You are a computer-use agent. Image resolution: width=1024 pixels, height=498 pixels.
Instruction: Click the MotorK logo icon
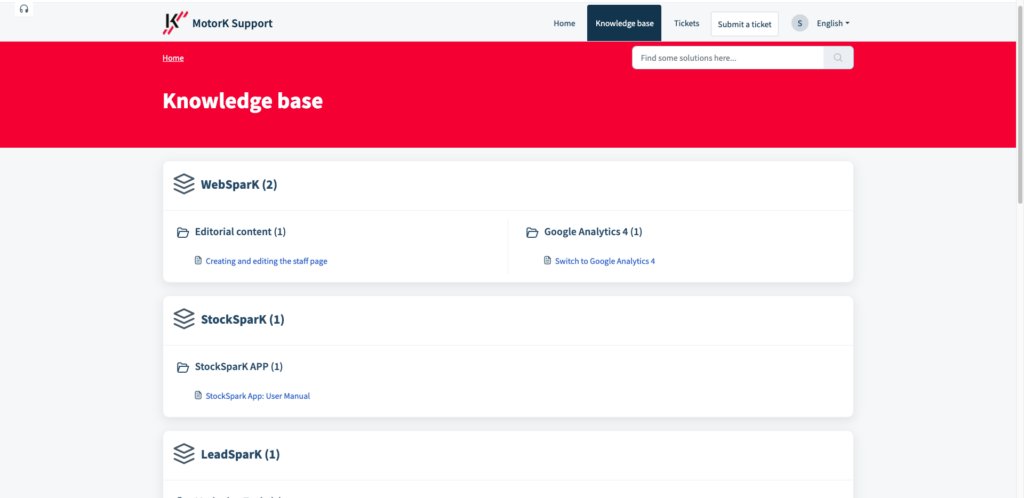coord(175,23)
